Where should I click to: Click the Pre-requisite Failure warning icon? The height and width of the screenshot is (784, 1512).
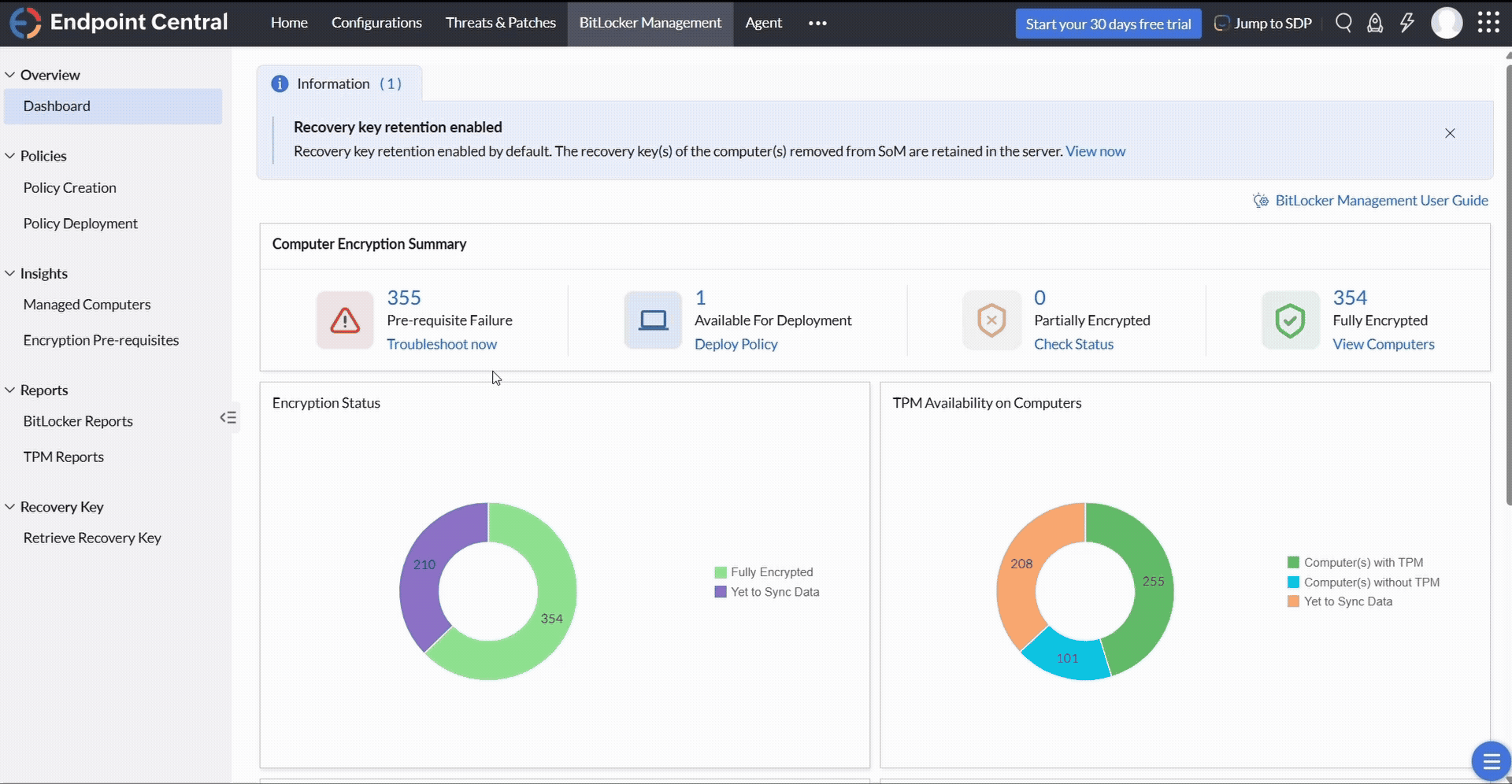(x=345, y=320)
